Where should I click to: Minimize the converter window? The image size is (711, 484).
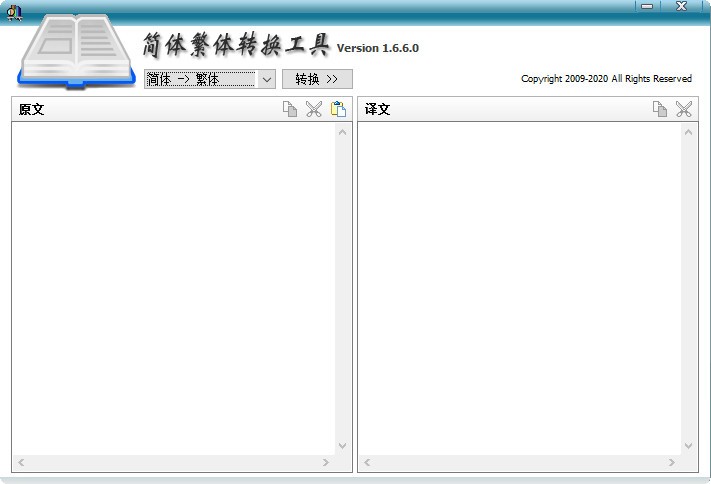tap(647, 6)
